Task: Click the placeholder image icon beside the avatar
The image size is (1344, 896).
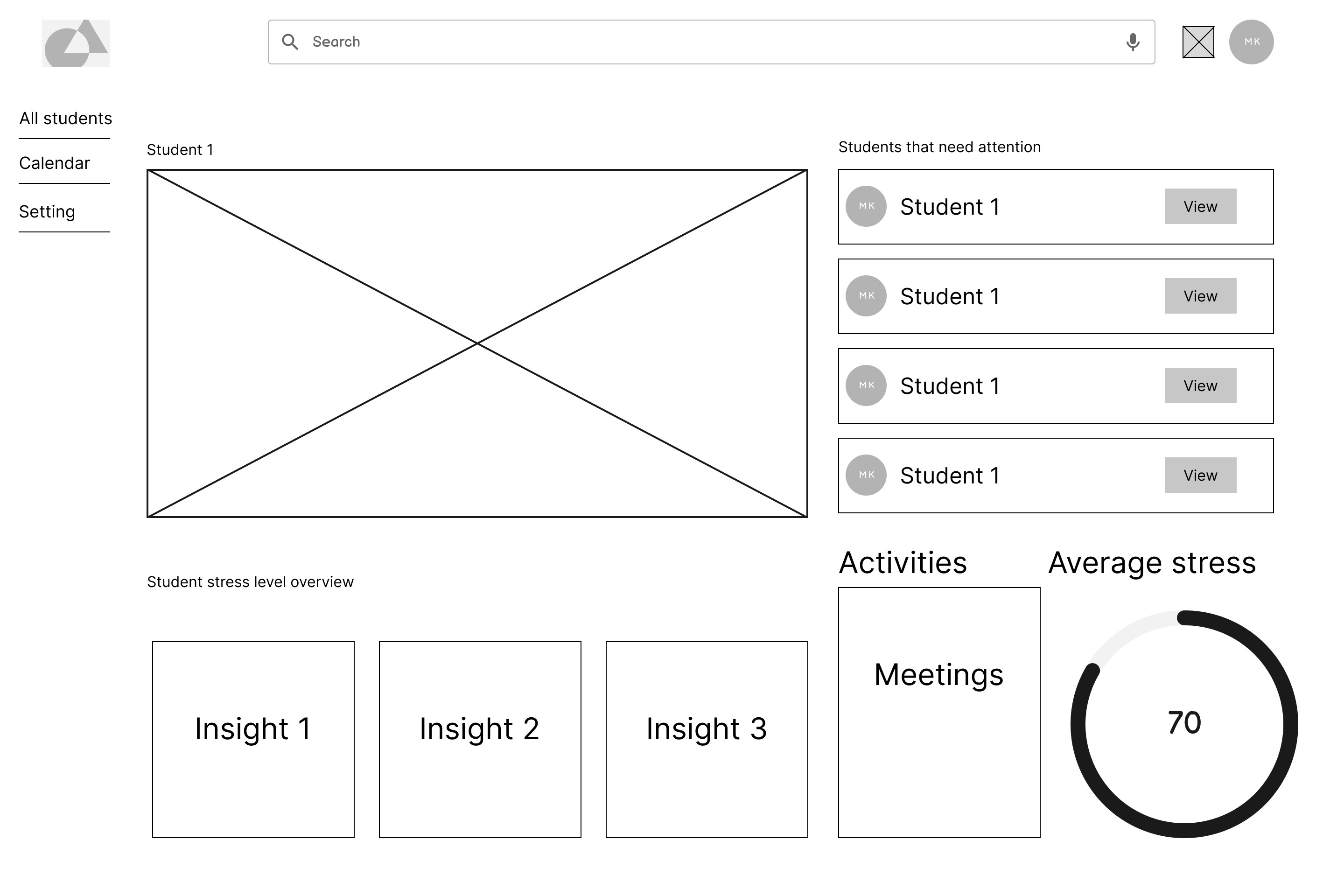Action: click(1198, 42)
